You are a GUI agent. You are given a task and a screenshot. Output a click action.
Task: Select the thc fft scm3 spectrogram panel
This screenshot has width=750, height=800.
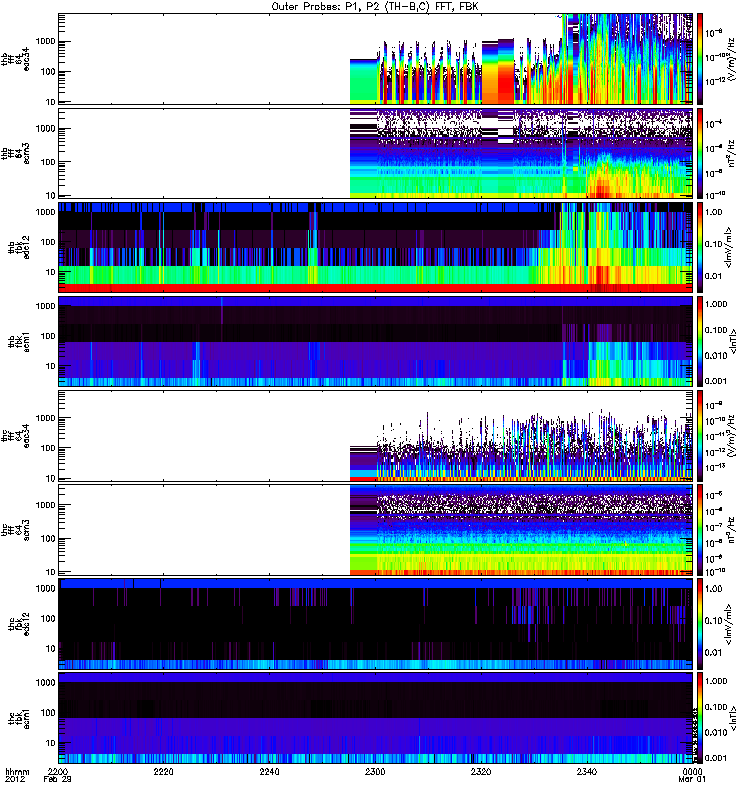375,529
